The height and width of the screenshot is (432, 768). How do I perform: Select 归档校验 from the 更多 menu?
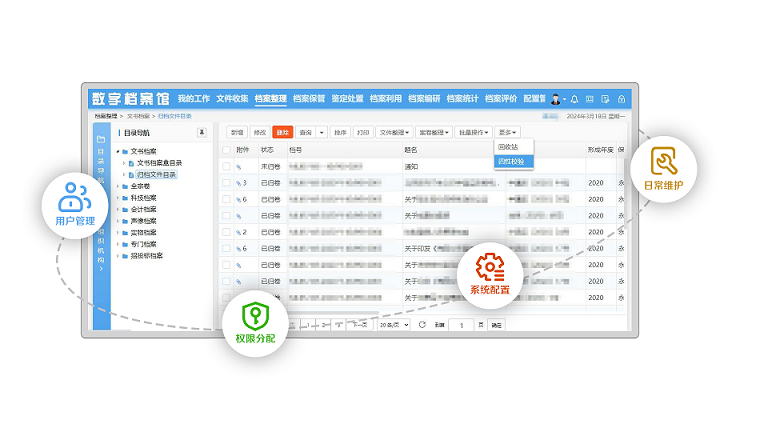point(513,160)
